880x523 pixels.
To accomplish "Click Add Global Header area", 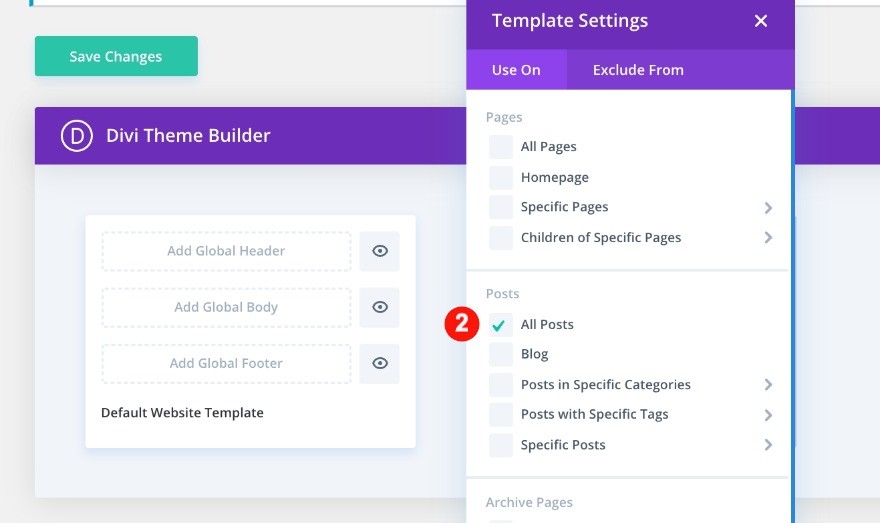I will (226, 251).
